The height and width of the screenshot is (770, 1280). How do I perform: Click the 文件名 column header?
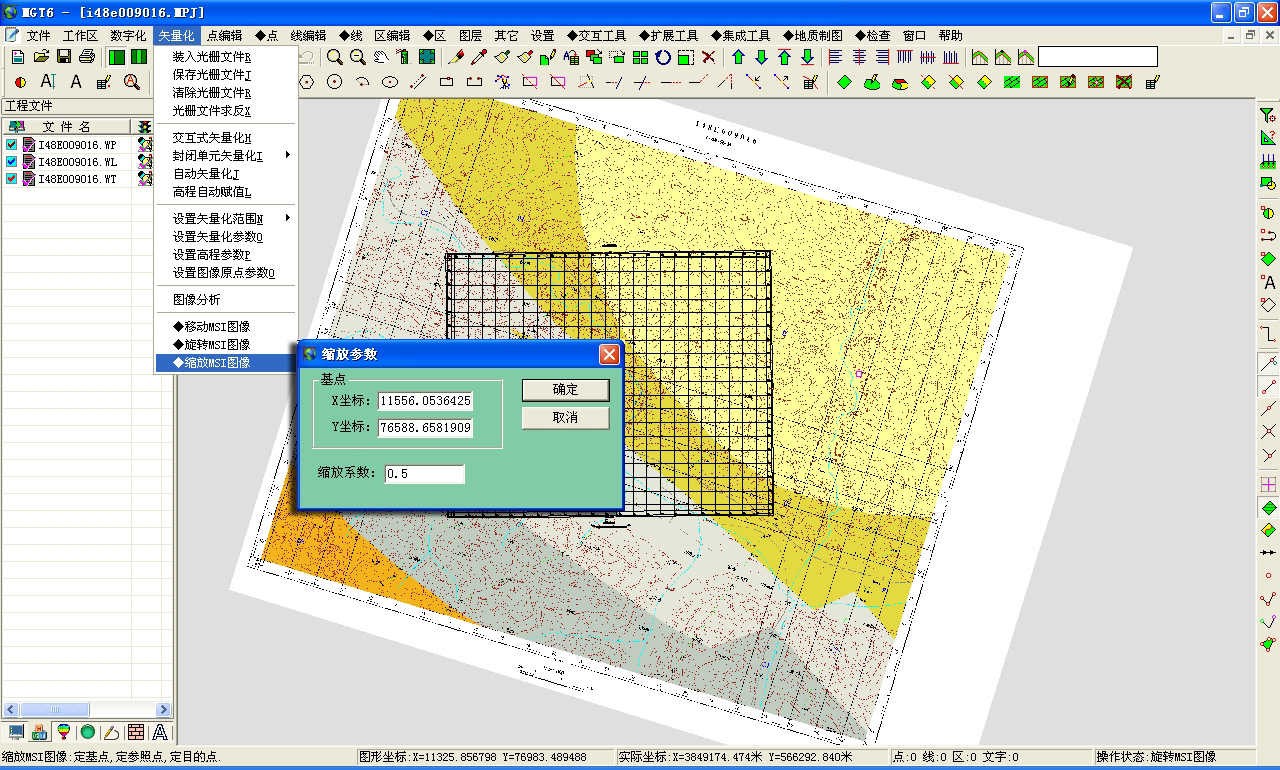tap(66, 127)
